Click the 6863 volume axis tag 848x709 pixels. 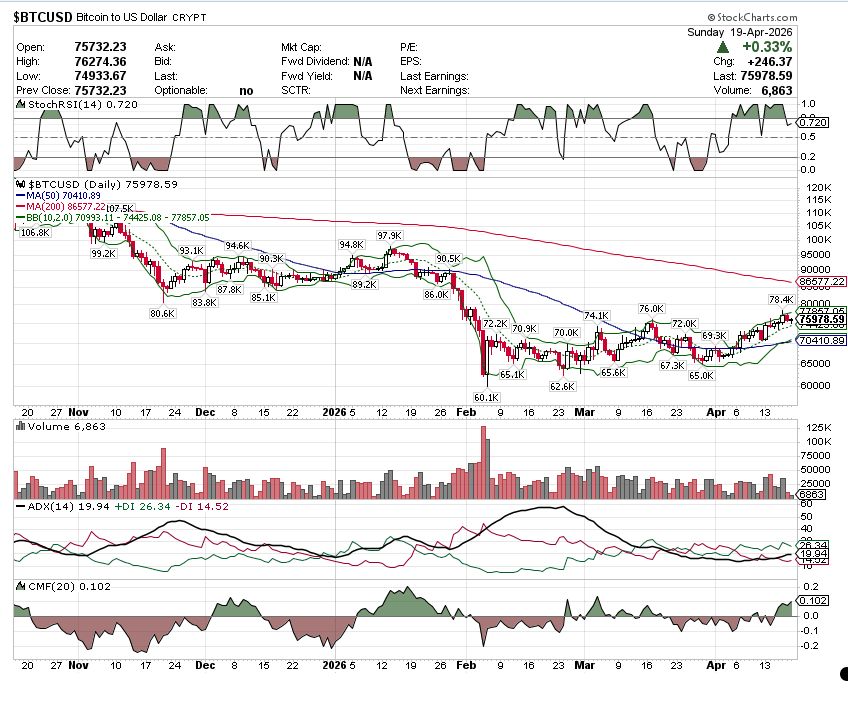click(812, 494)
